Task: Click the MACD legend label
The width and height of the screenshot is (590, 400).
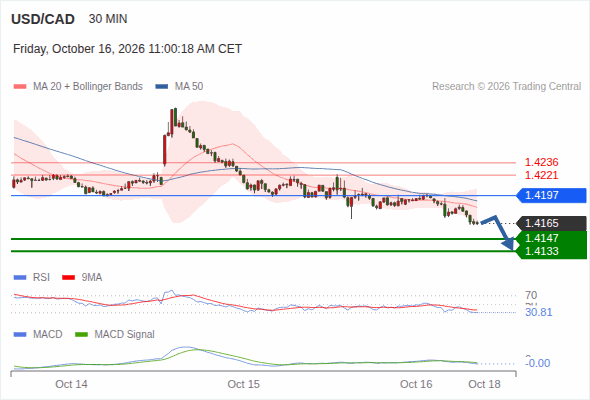Action: point(48,334)
